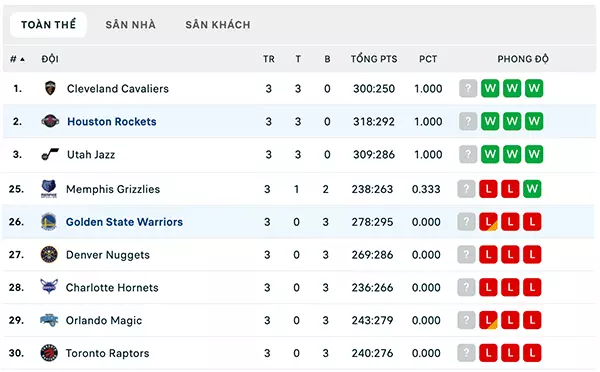Select the TOÀN THỂ tab

[48, 25]
